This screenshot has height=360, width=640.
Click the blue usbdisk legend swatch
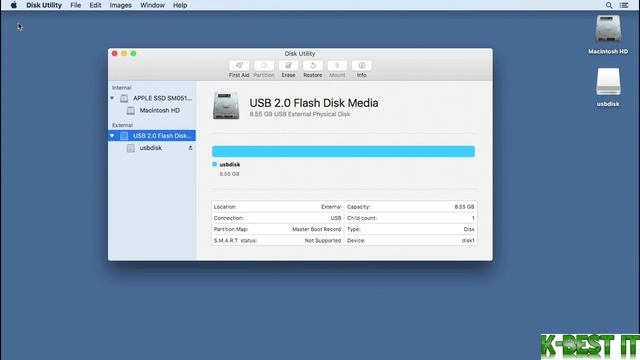[214, 164]
